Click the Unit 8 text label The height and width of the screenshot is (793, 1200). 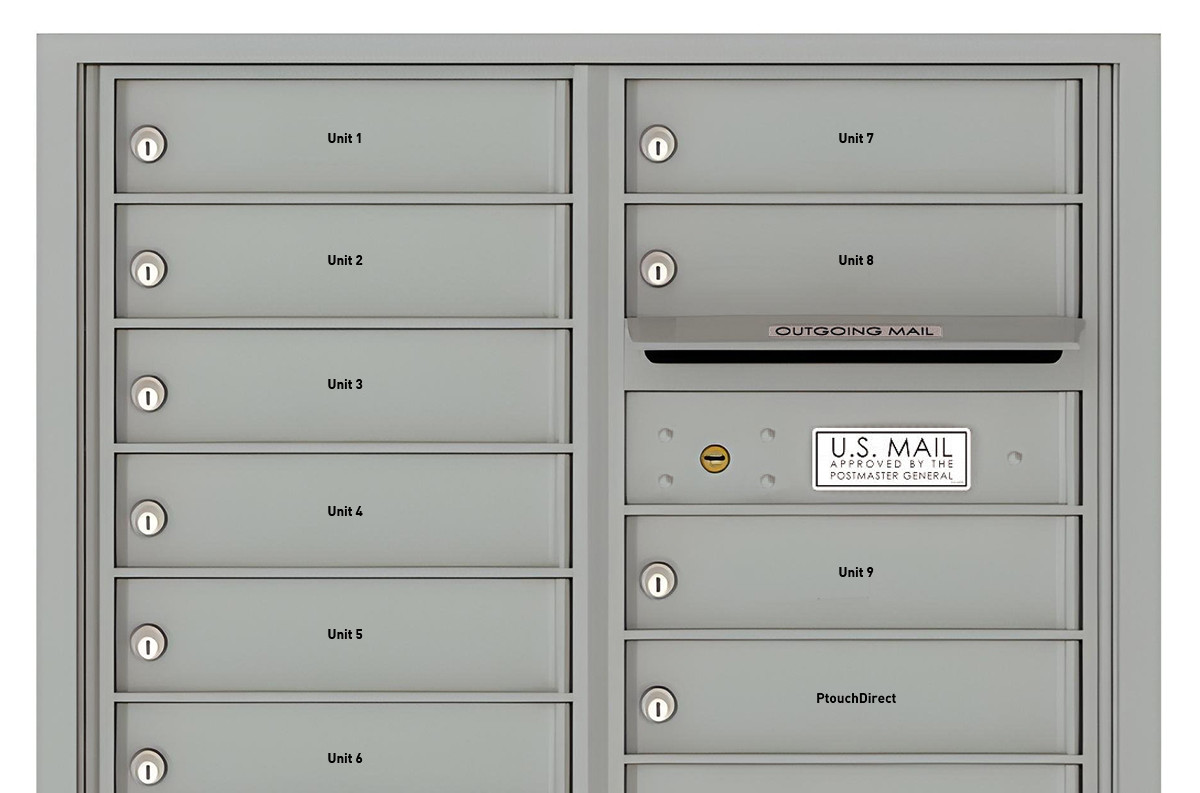click(x=856, y=260)
